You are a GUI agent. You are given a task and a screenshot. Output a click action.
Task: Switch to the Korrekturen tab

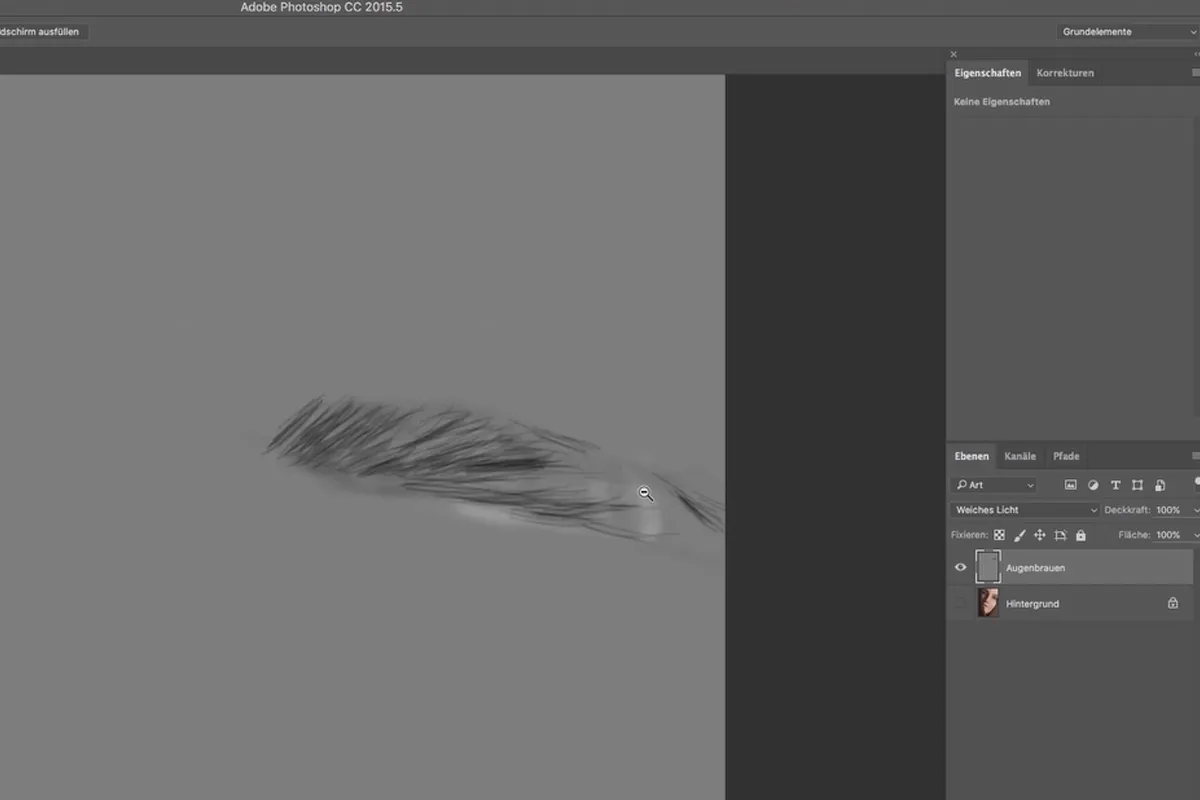1065,73
